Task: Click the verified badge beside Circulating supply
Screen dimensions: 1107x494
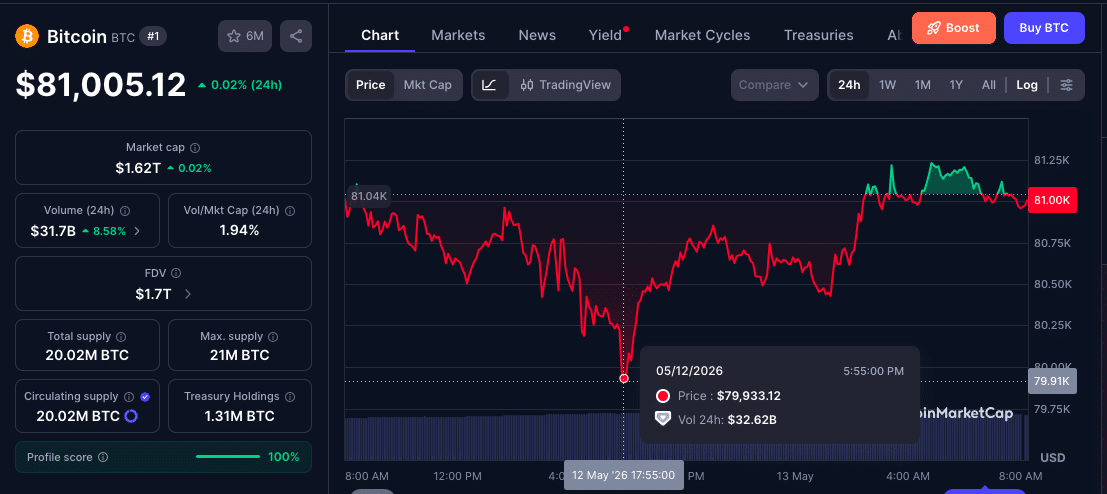Action: pyautogui.click(x=145, y=397)
